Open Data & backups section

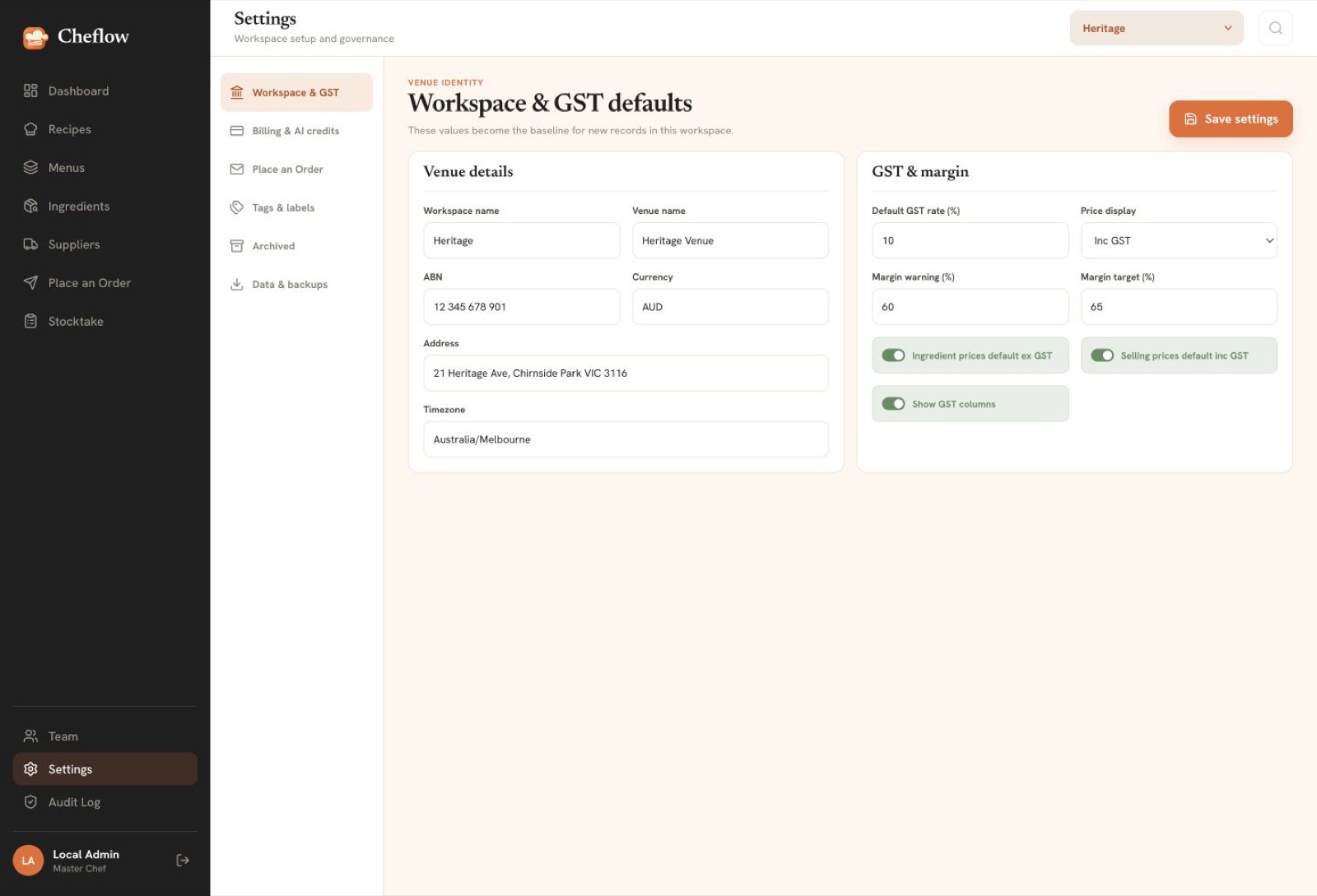pos(296,285)
